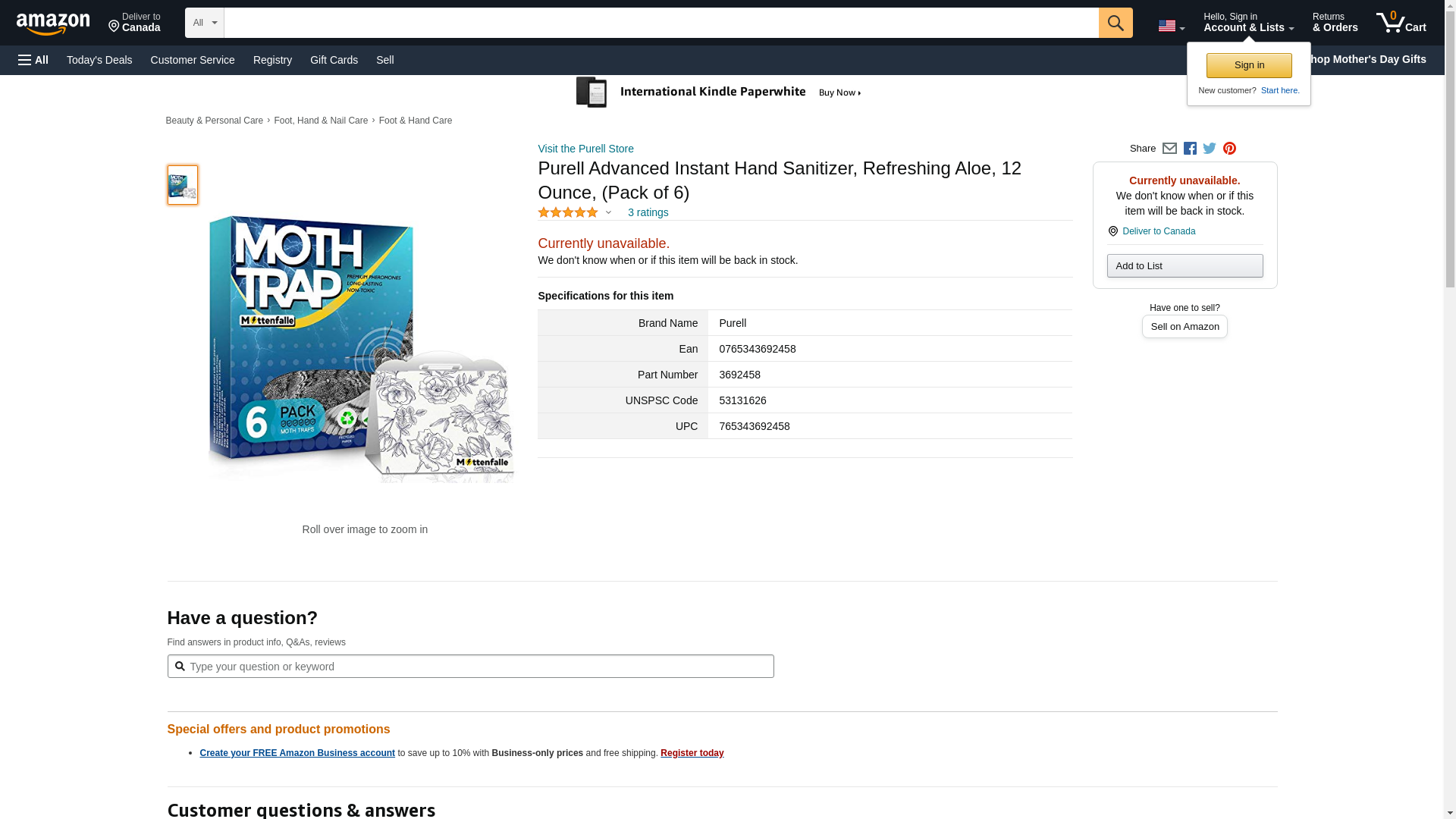The width and height of the screenshot is (1456, 819).
Task: Open the shopping cart icon
Action: tap(1401, 23)
